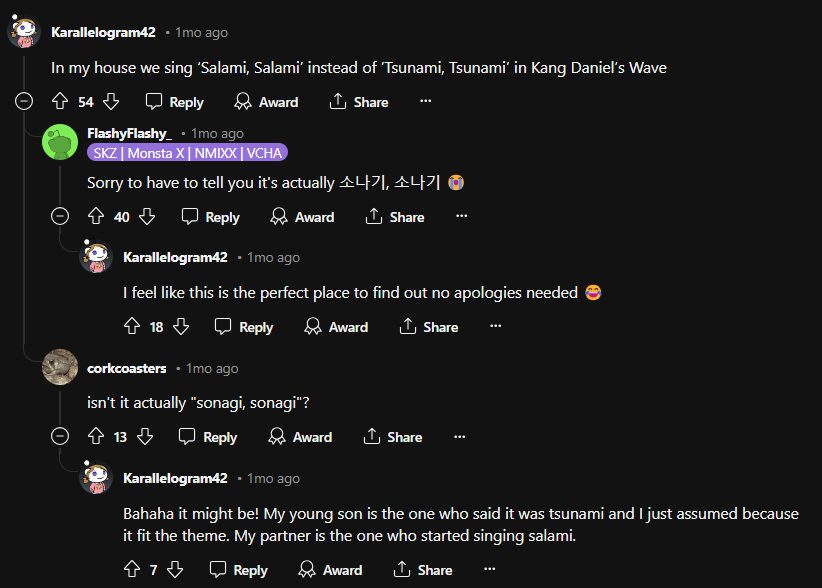Collapse the corkcoasters comment thread
This screenshot has height=588, width=822.
60,436
